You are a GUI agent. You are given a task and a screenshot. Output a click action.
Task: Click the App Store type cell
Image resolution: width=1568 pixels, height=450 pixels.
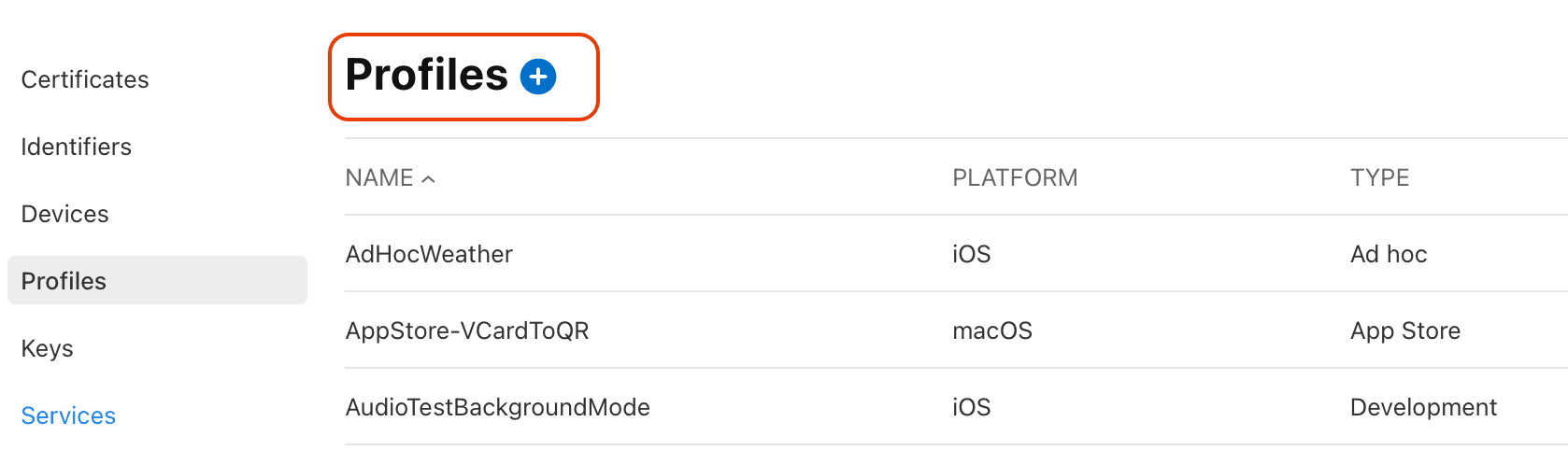[x=1405, y=330]
